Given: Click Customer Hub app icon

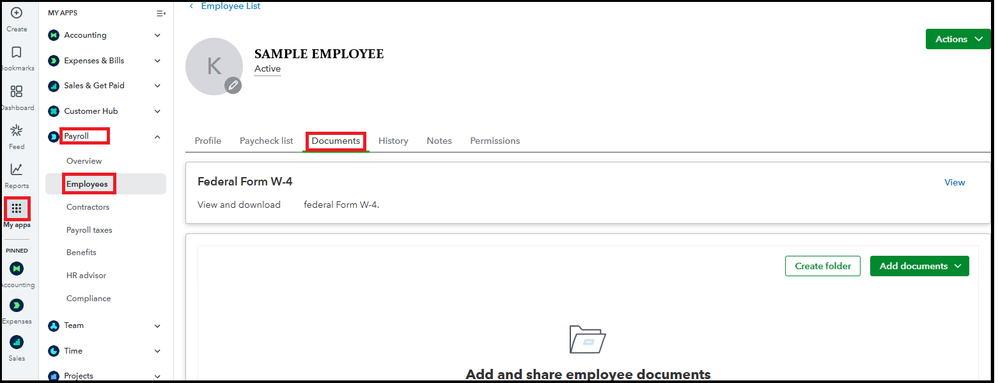Looking at the screenshot, I should click(x=54, y=111).
